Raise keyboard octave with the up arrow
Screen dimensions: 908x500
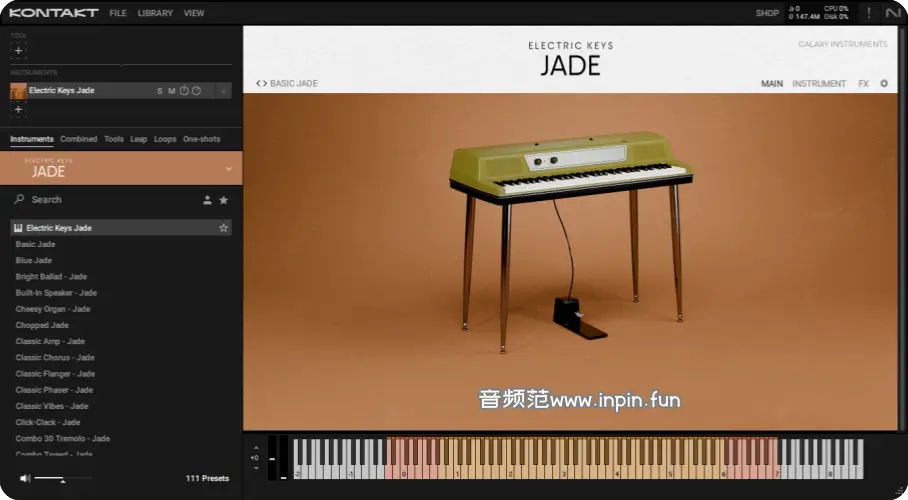point(255,448)
